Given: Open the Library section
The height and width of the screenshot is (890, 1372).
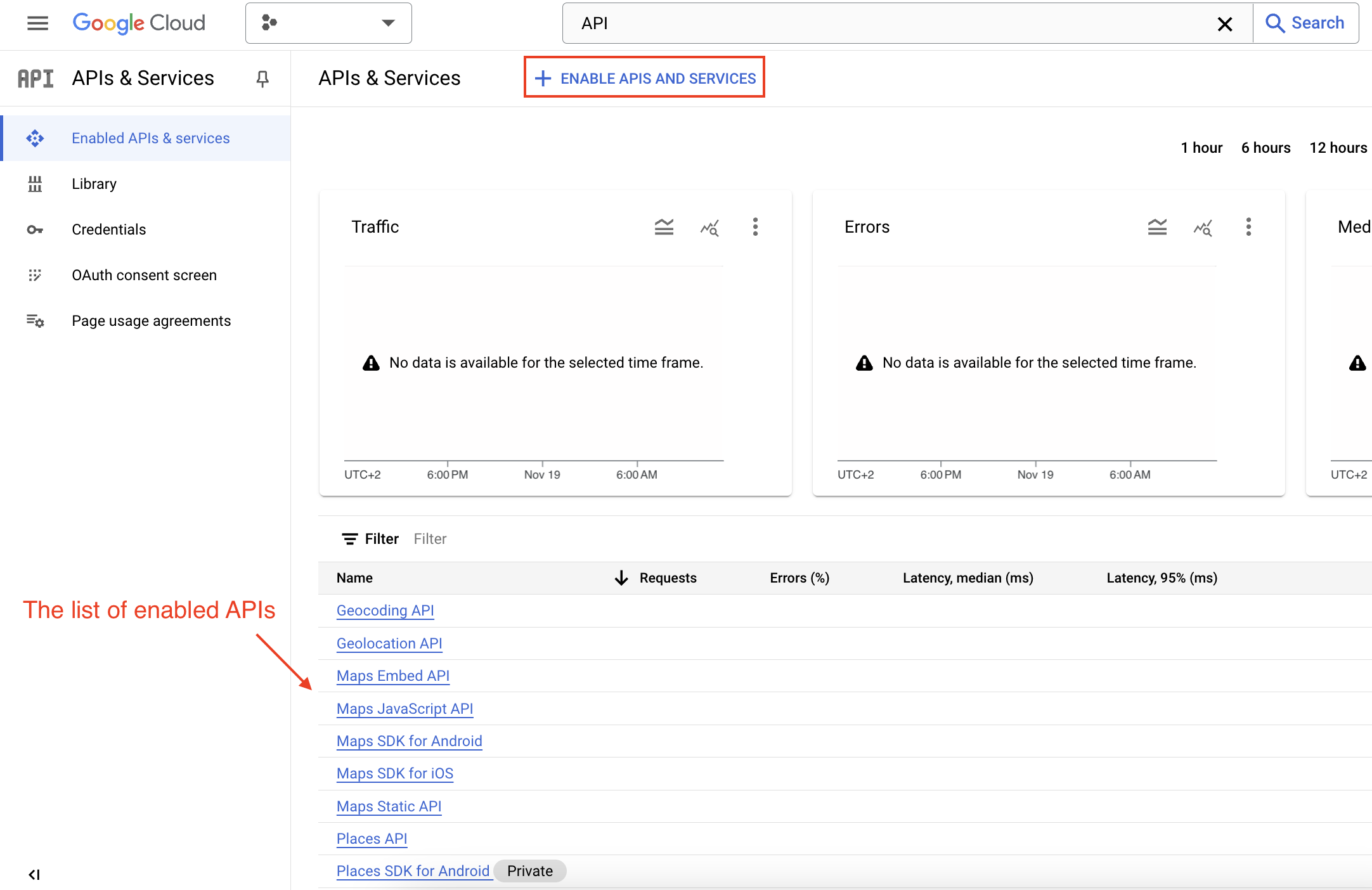Looking at the screenshot, I should point(94,183).
